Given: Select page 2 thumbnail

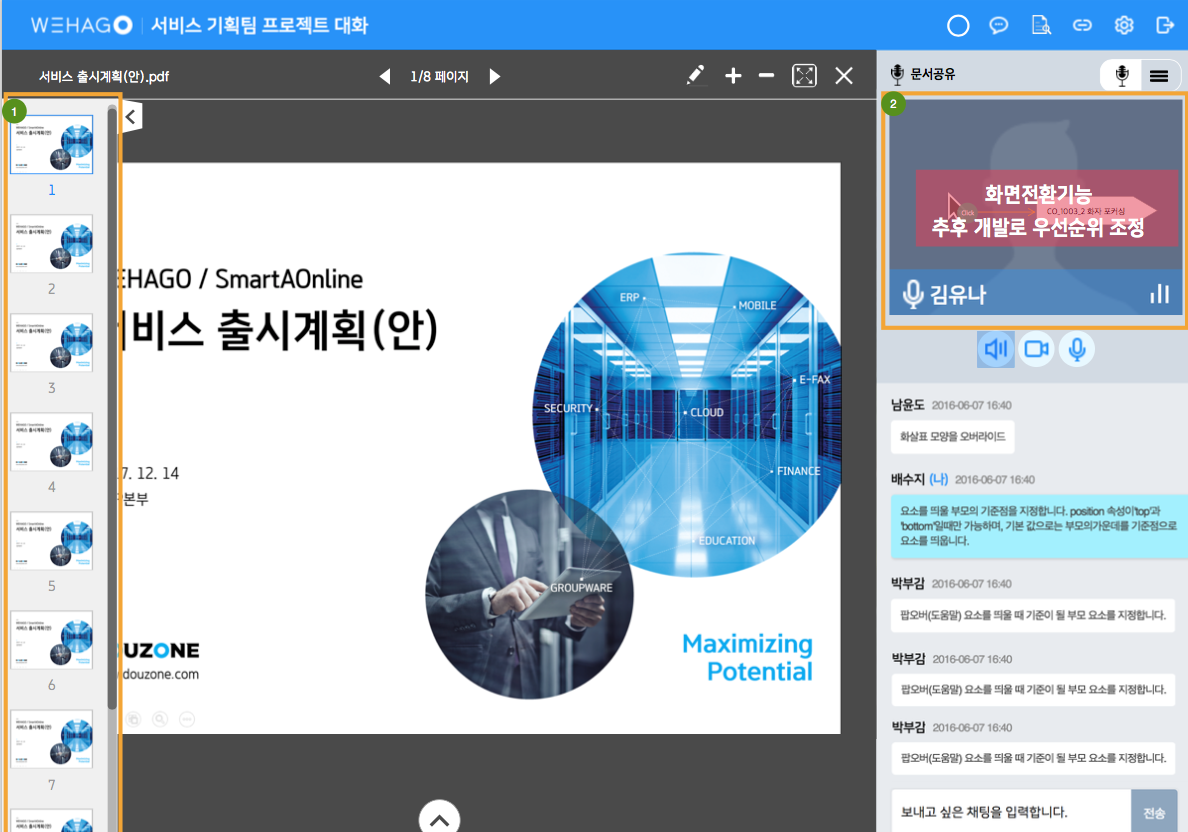Looking at the screenshot, I should [x=52, y=243].
